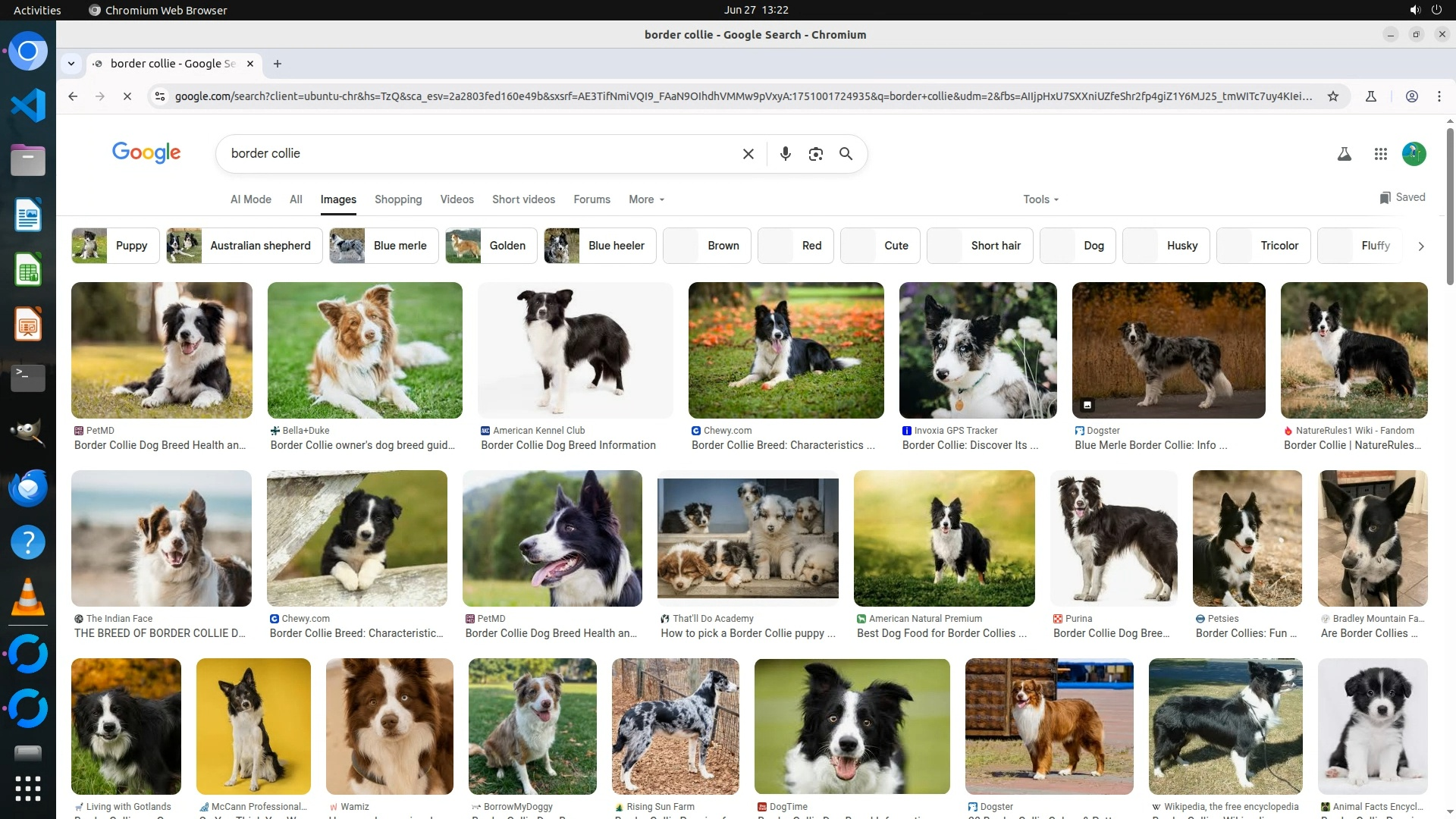Open Saved images link
The height and width of the screenshot is (819, 1456).
click(x=1402, y=197)
